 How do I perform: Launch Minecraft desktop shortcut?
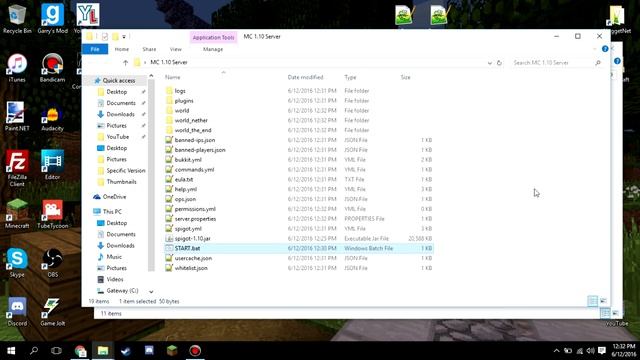click(x=17, y=213)
